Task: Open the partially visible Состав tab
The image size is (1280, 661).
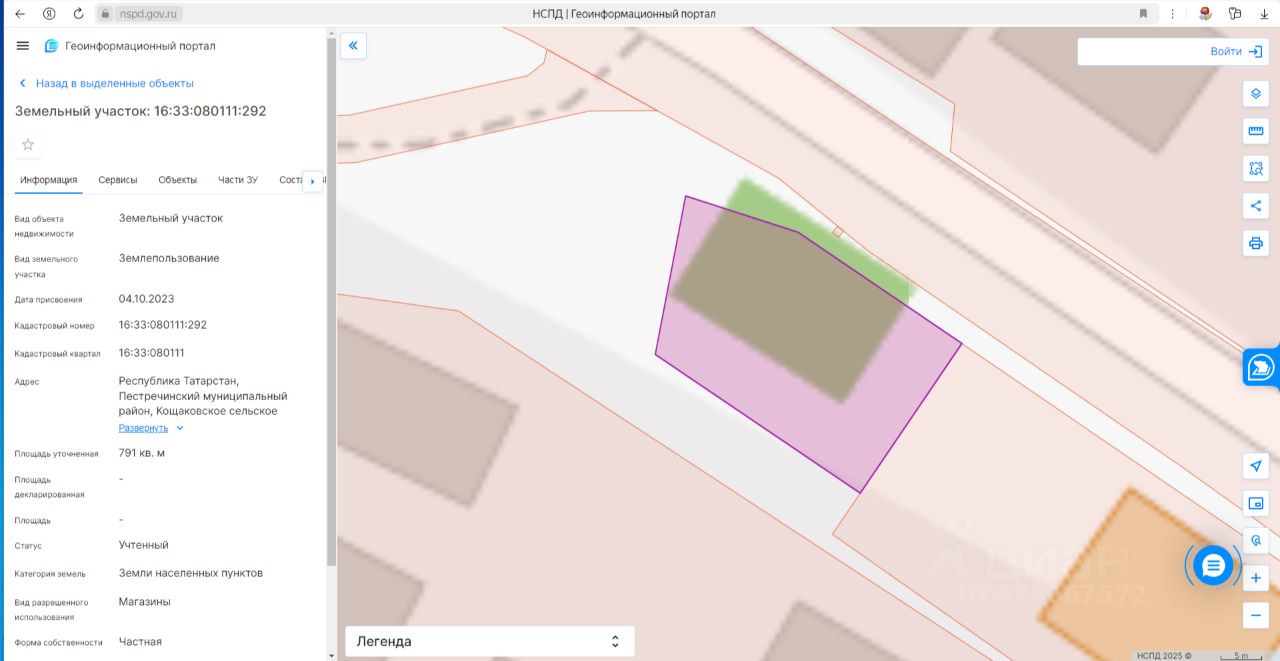Action: pos(290,180)
